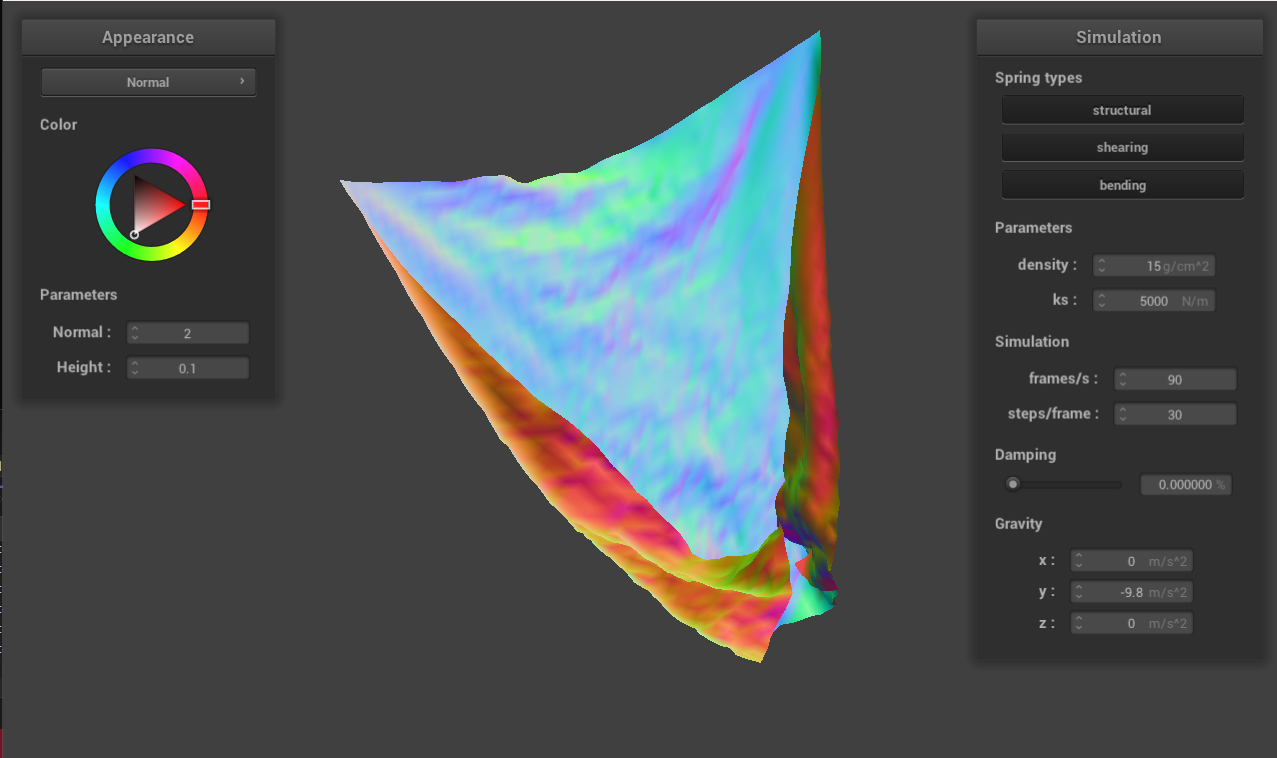Image resolution: width=1277 pixels, height=758 pixels.
Task: Click the Damping slider handle
Action: coord(1013,485)
